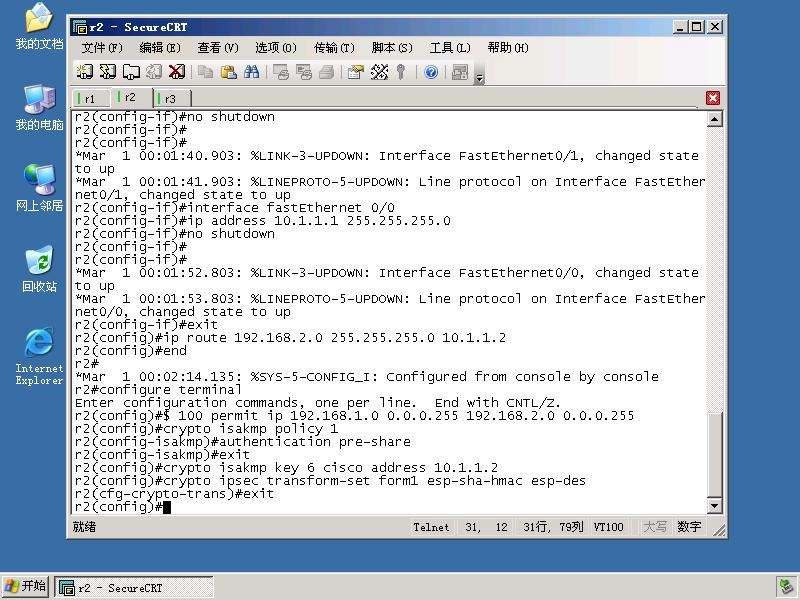Click the 网上邻居 desktop icon
Screen dimensions: 800x600
pyautogui.click(x=39, y=188)
